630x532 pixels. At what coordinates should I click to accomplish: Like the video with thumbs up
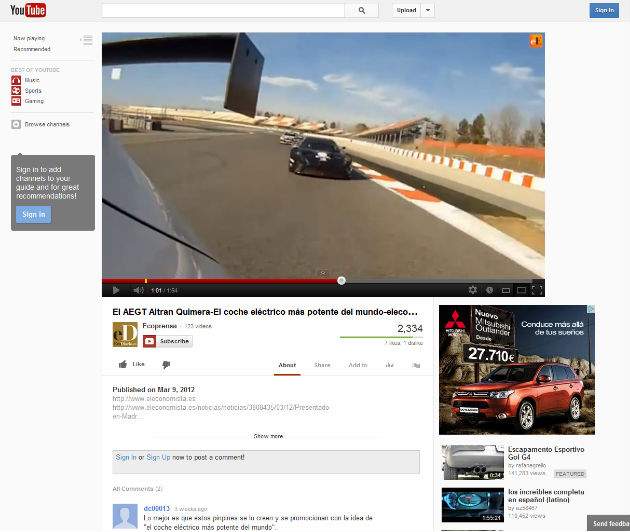pyautogui.click(x=131, y=364)
